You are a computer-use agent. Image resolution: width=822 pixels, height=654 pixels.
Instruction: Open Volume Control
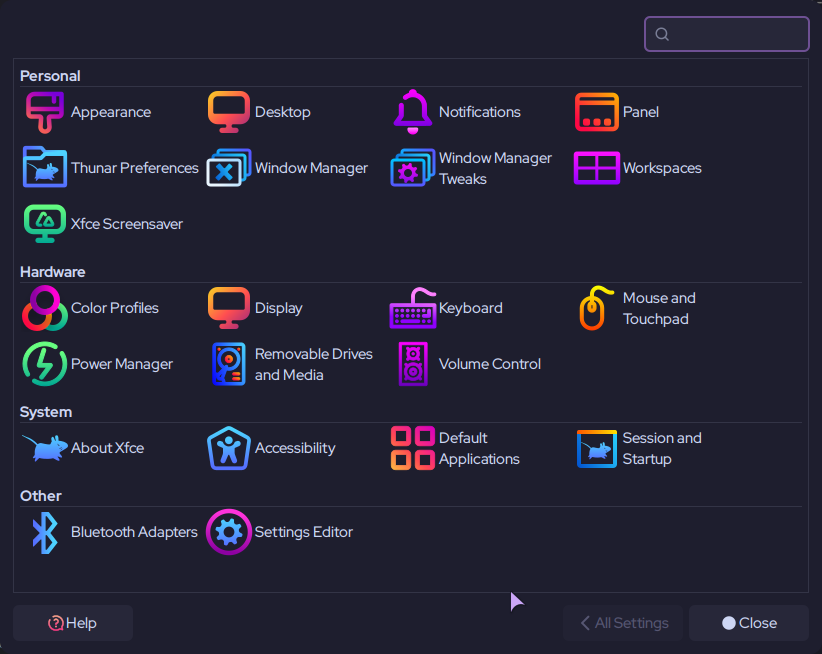pos(412,364)
